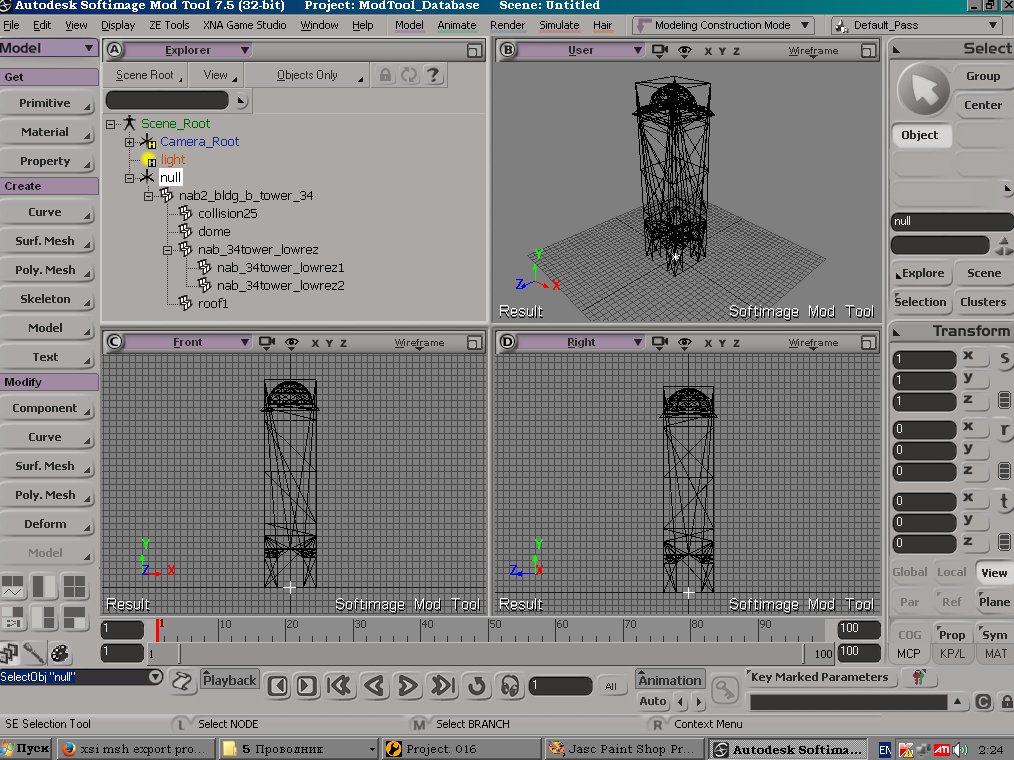This screenshot has height=760, width=1014.
Task: Open the Display menu
Action: (118, 25)
